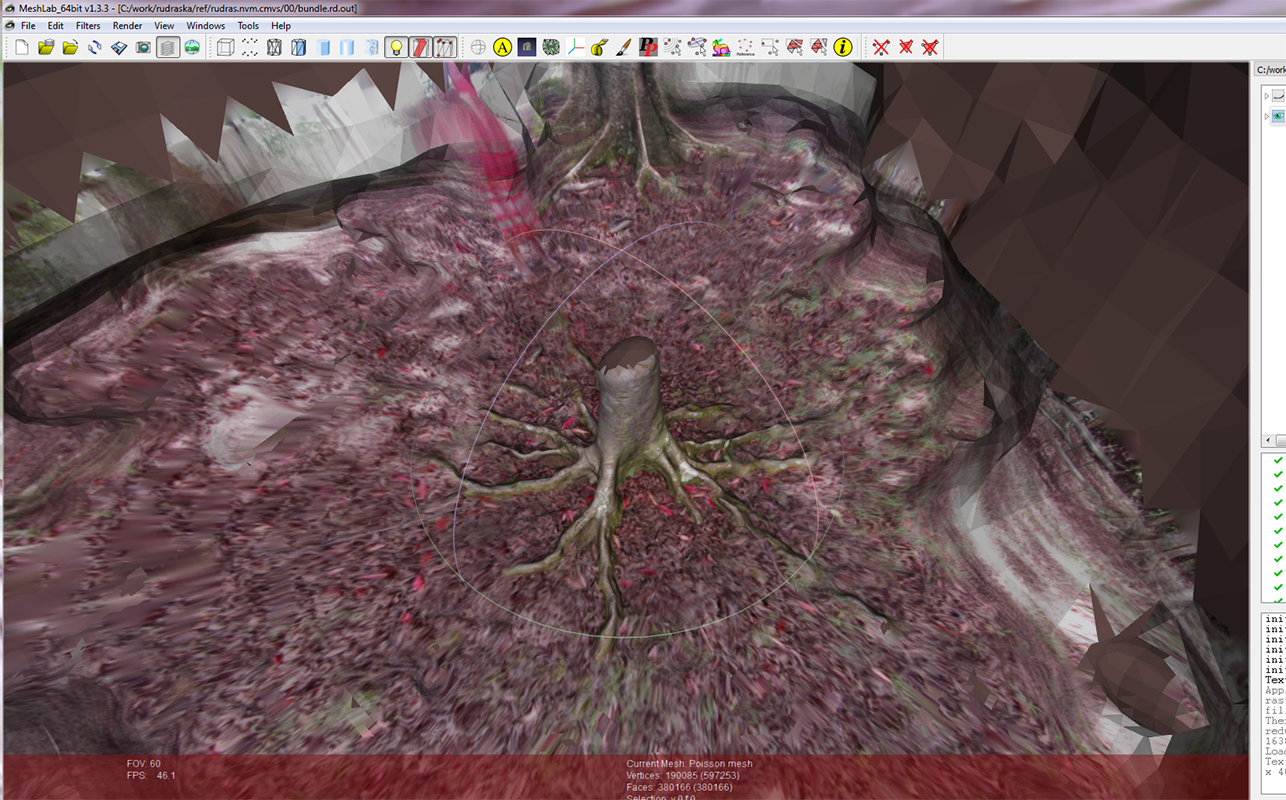Toggle the light bulb lighting button

[396, 47]
